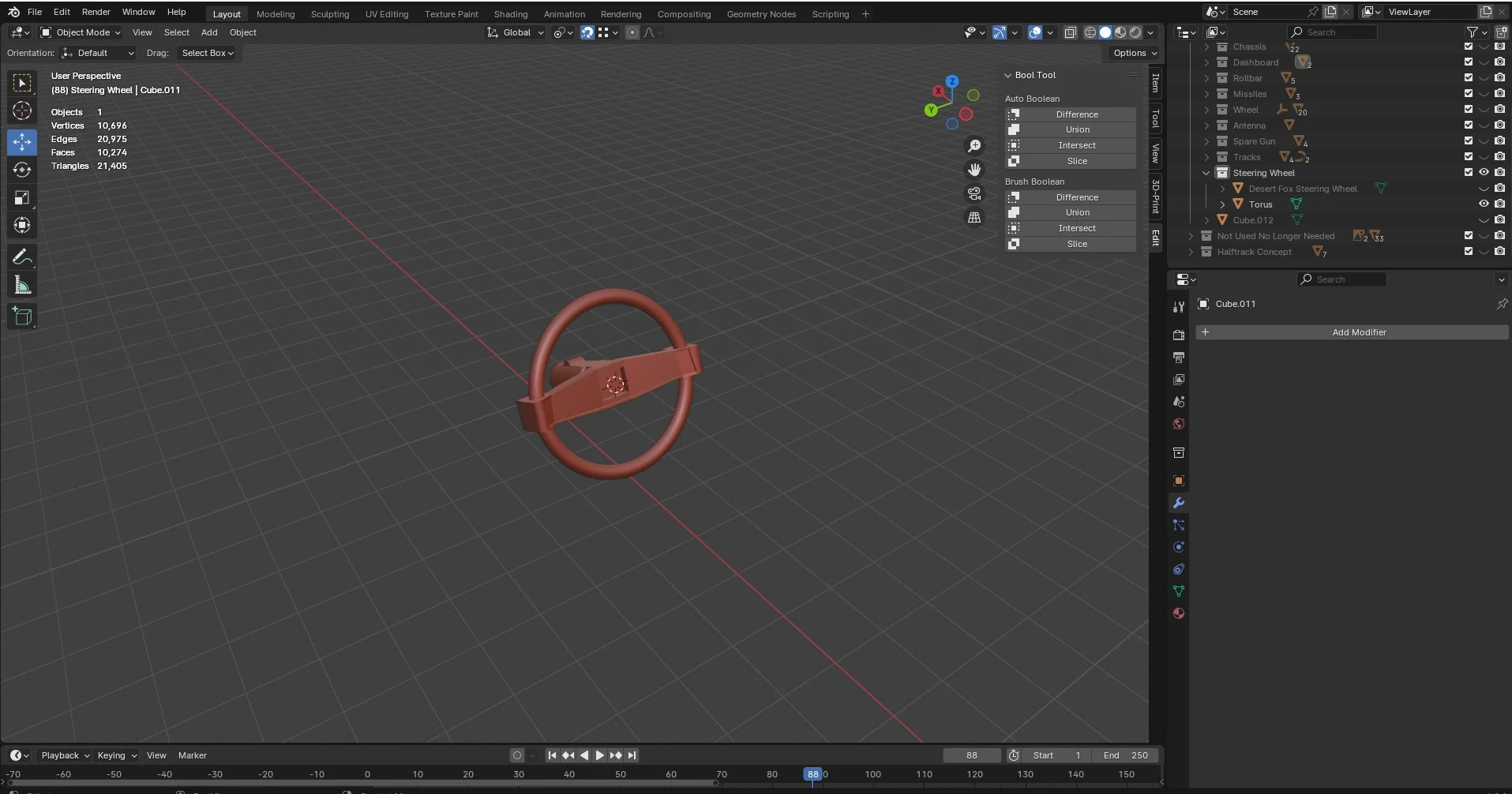The width and height of the screenshot is (1512, 794).
Task: Hide the Torus object in viewport
Action: pyautogui.click(x=1484, y=204)
